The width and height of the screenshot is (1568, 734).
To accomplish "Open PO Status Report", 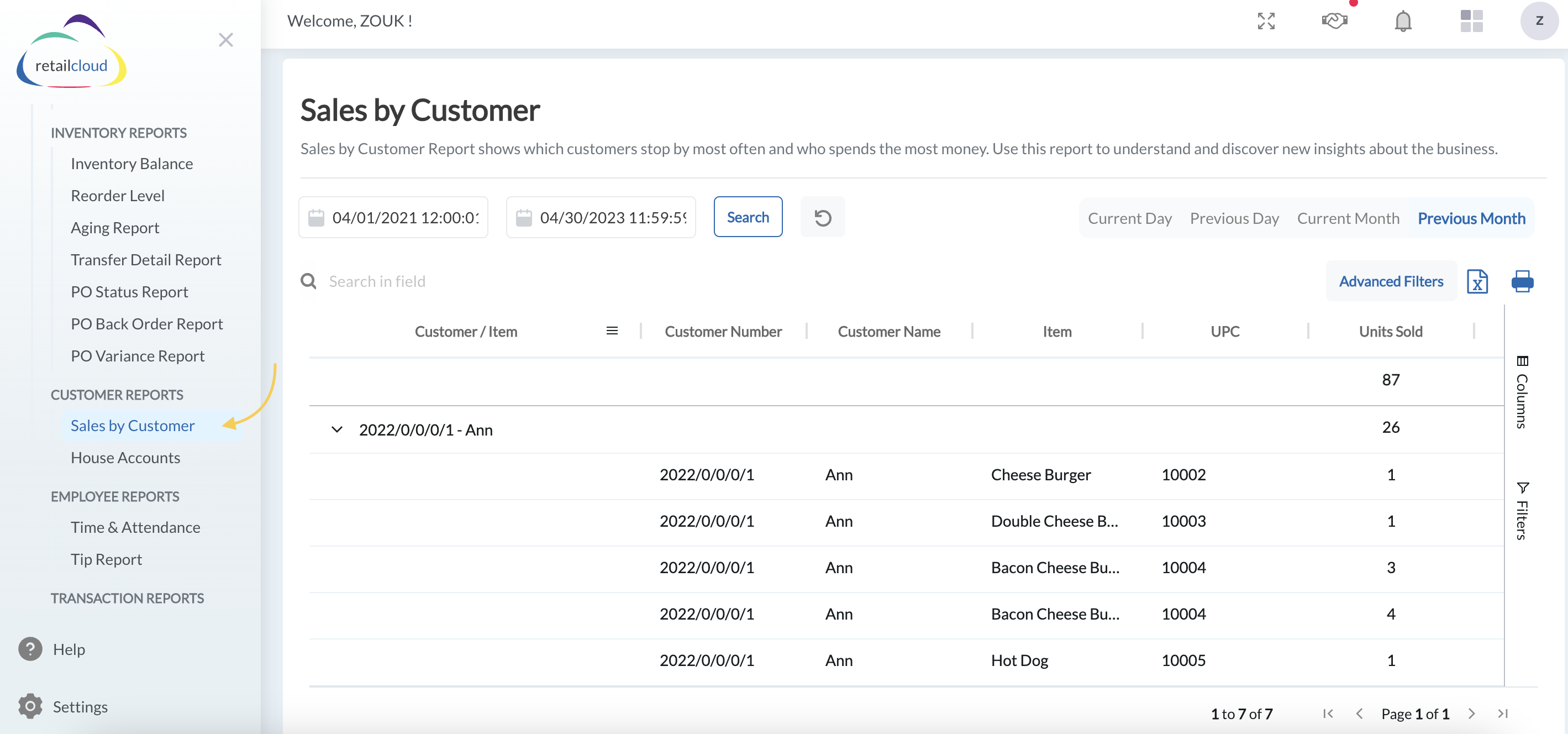I will 129,292.
